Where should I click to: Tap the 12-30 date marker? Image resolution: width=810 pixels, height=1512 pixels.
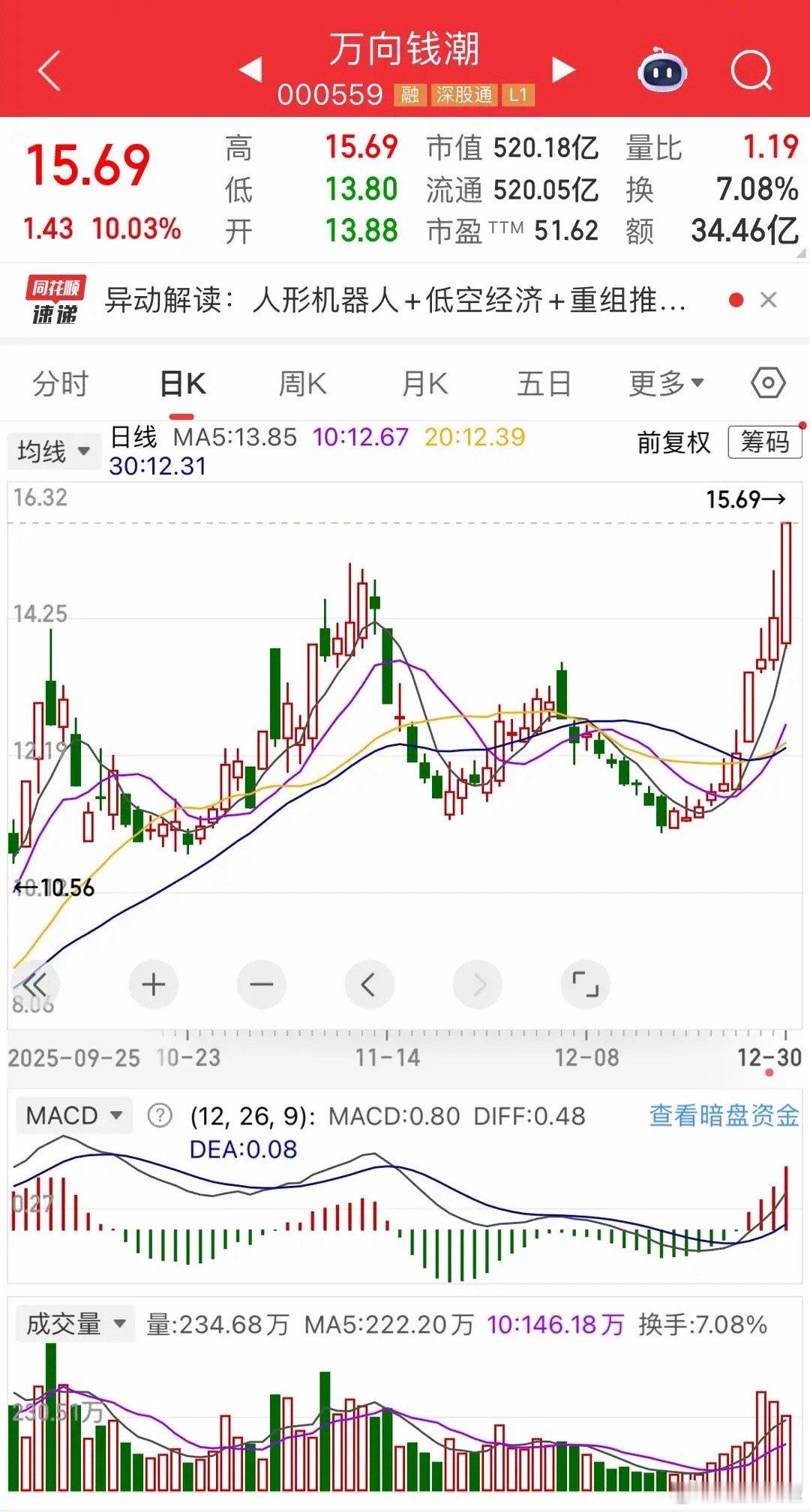(769, 1058)
